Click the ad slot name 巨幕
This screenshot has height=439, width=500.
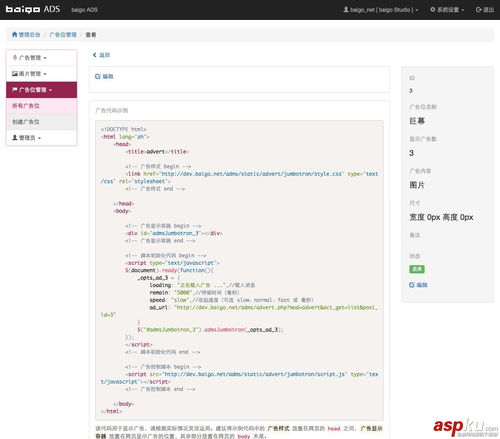[417, 121]
